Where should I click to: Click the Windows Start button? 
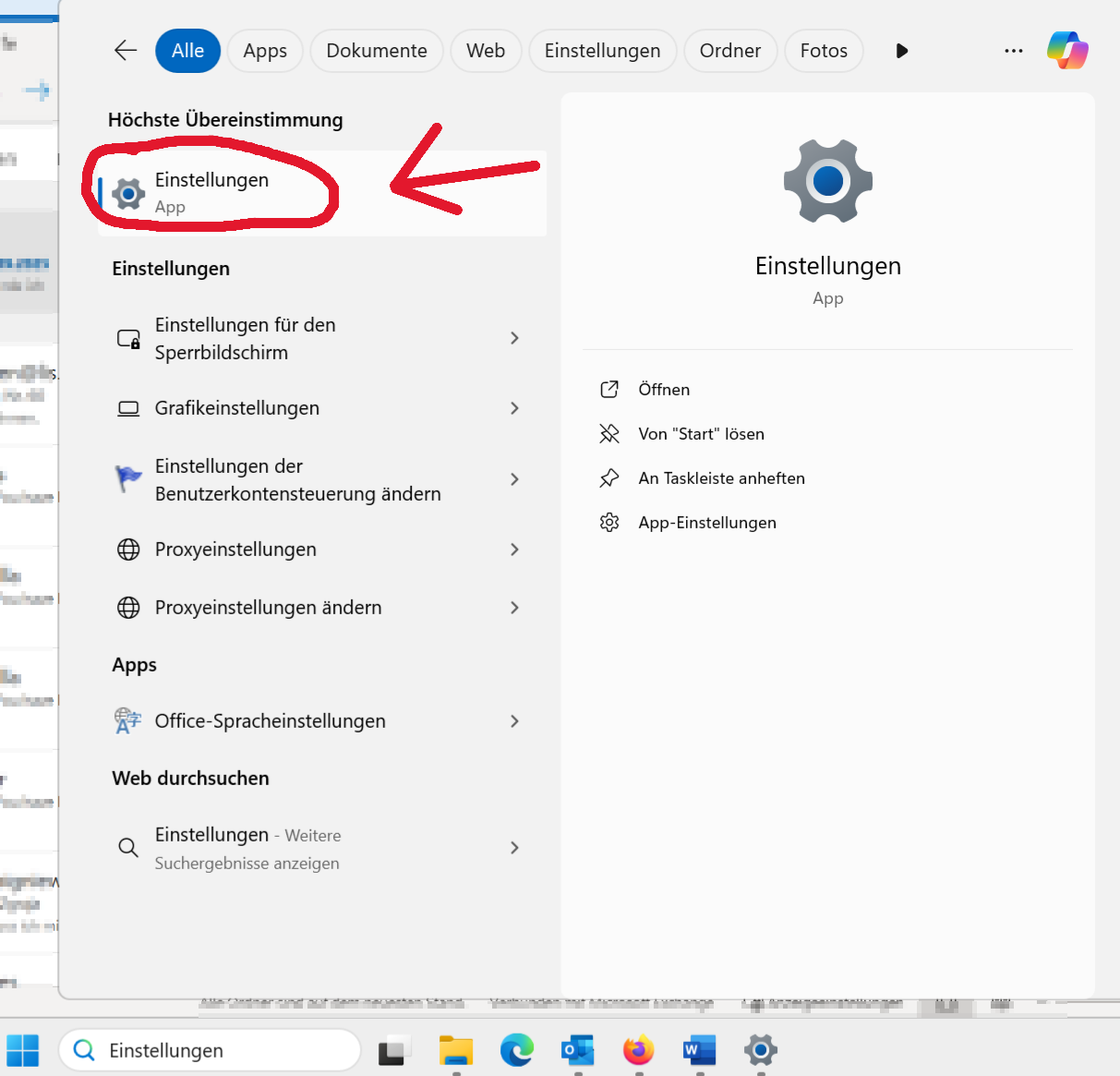23,1050
